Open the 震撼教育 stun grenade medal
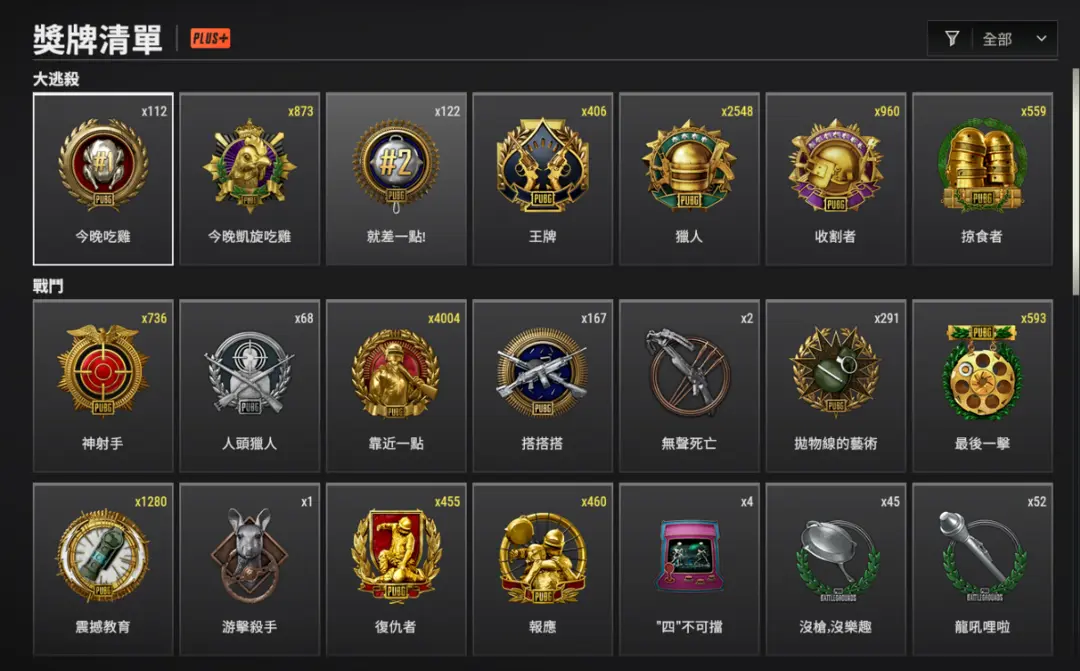1080x671 pixels. click(103, 569)
